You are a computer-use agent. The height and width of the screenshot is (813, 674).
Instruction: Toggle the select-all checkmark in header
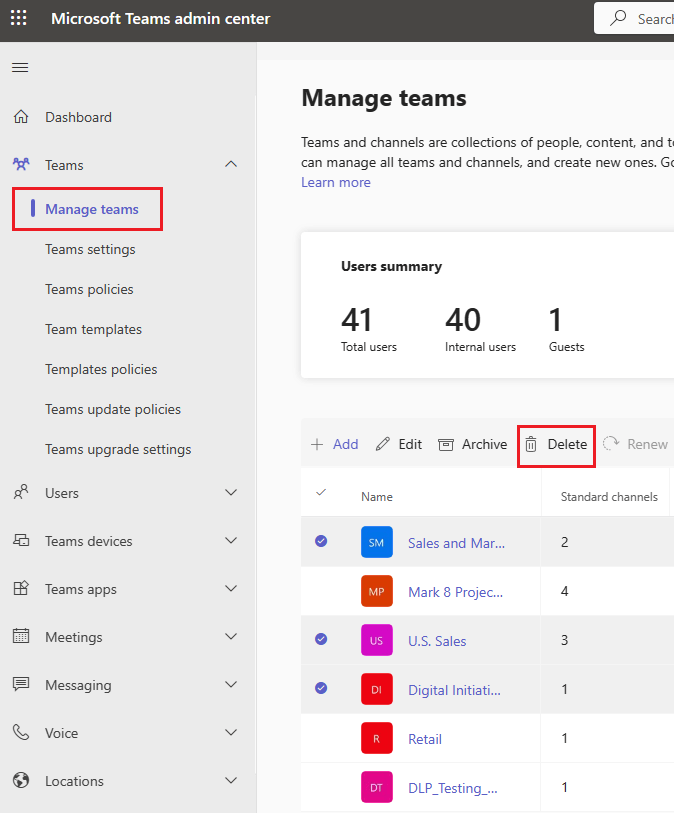pos(321,492)
